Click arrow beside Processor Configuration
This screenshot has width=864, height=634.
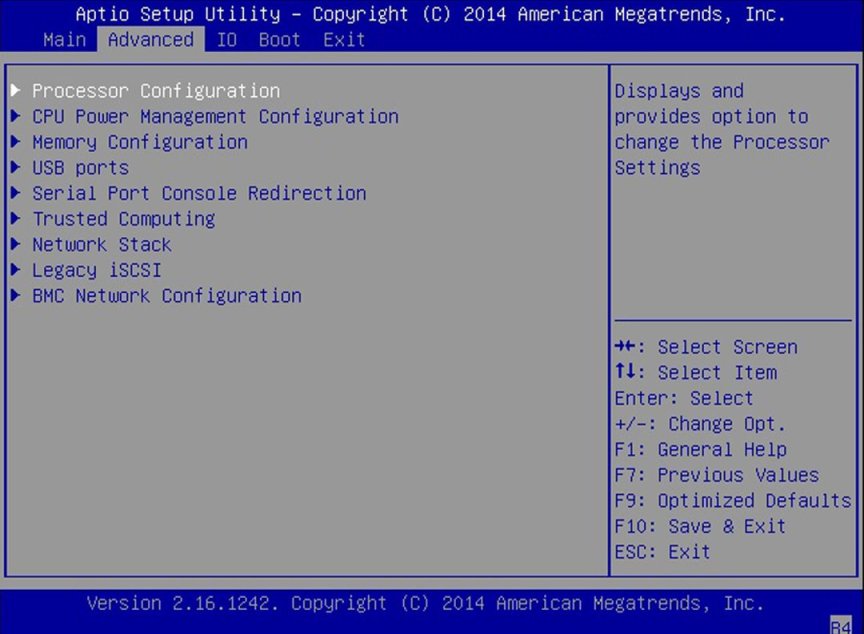[16, 90]
